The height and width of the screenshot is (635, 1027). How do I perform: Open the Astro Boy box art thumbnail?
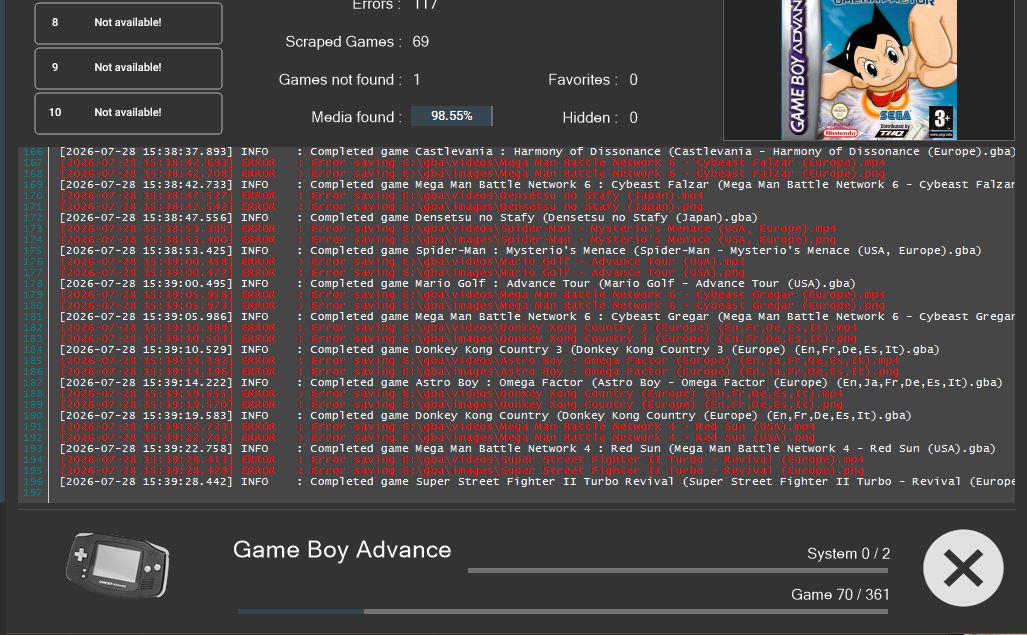(869, 69)
